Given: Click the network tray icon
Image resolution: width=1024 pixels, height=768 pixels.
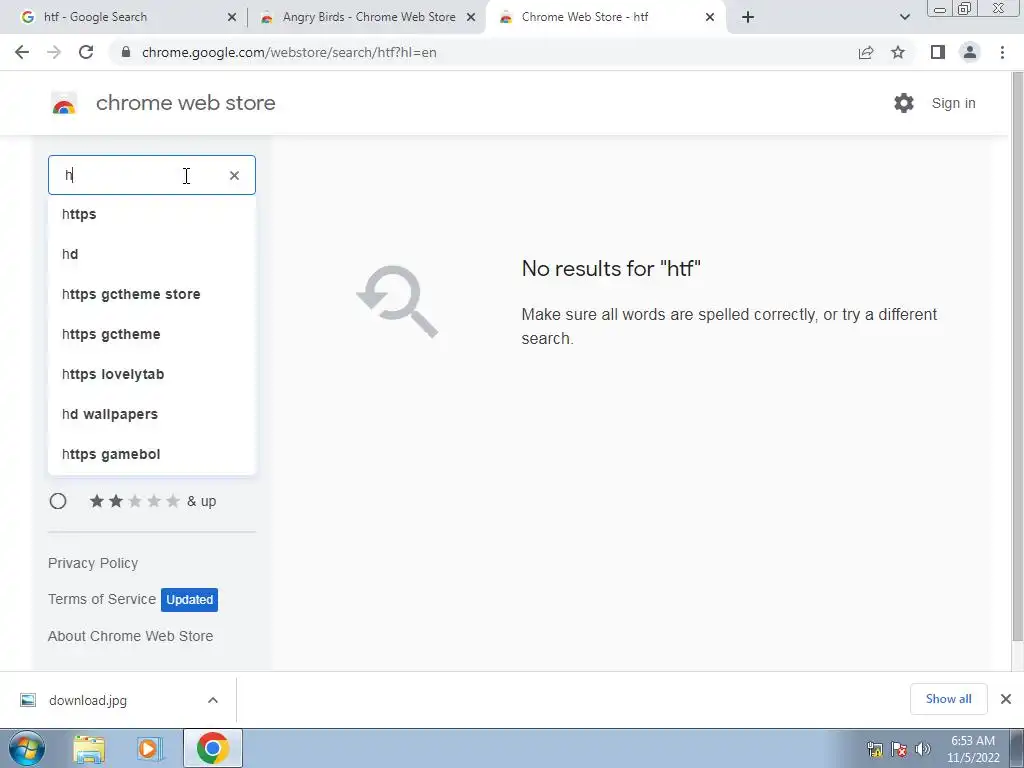Looking at the screenshot, I should click(x=874, y=749).
